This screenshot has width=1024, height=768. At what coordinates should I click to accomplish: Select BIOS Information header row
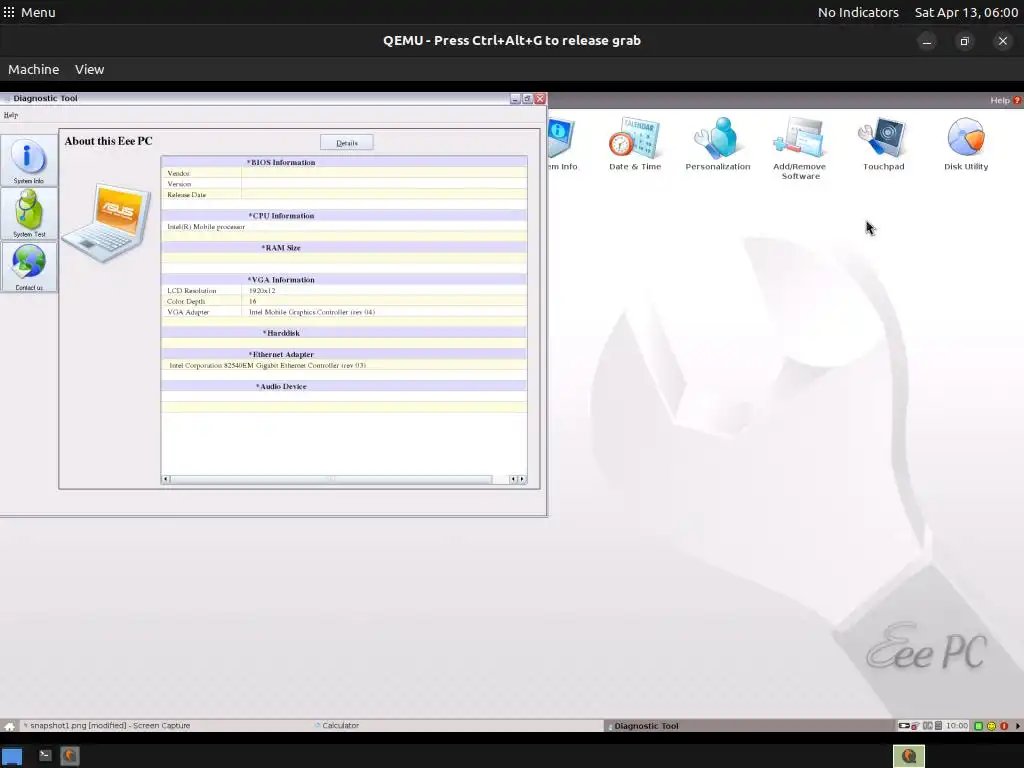(x=344, y=162)
